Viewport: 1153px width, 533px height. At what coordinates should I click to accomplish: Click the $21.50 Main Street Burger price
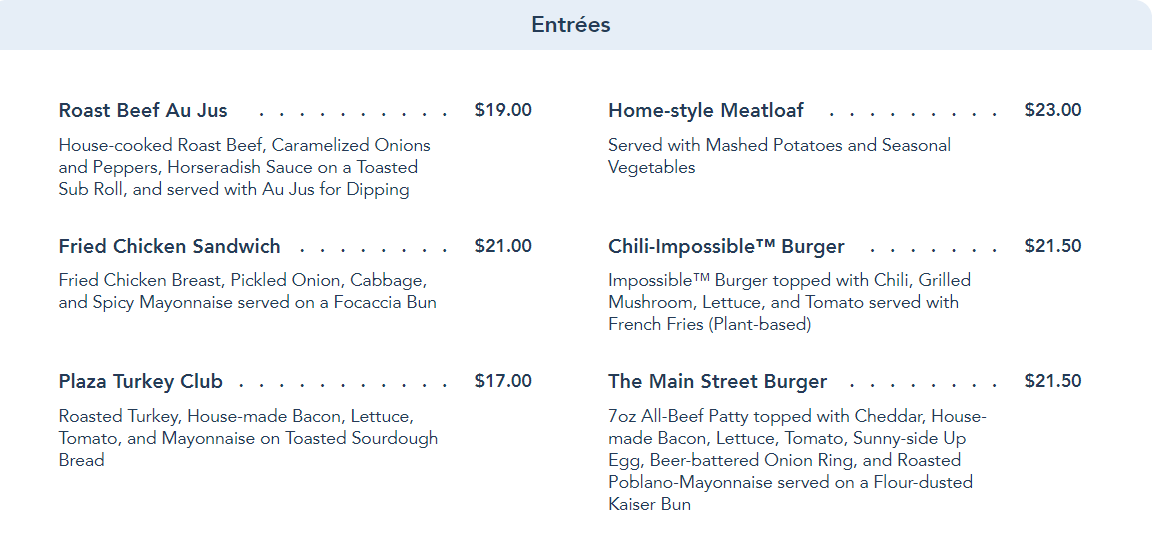tap(1053, 381)
